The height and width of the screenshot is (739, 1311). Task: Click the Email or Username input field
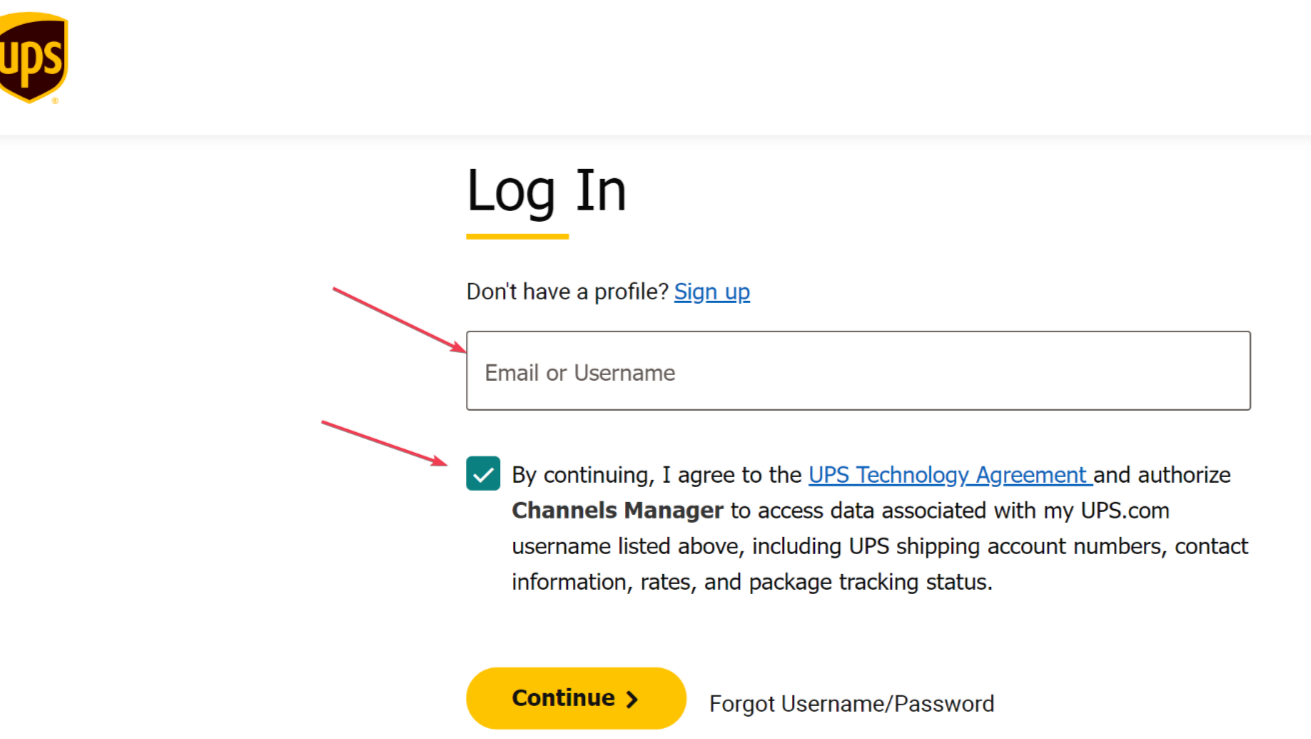[x=858, y=370]
